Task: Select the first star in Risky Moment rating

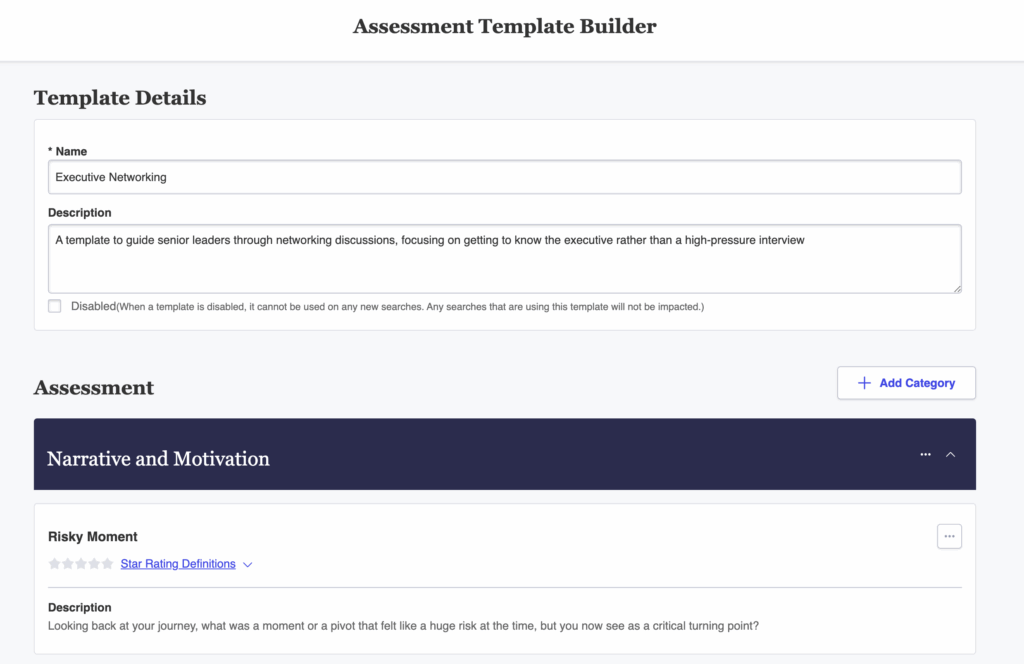Action: (54, 564)
